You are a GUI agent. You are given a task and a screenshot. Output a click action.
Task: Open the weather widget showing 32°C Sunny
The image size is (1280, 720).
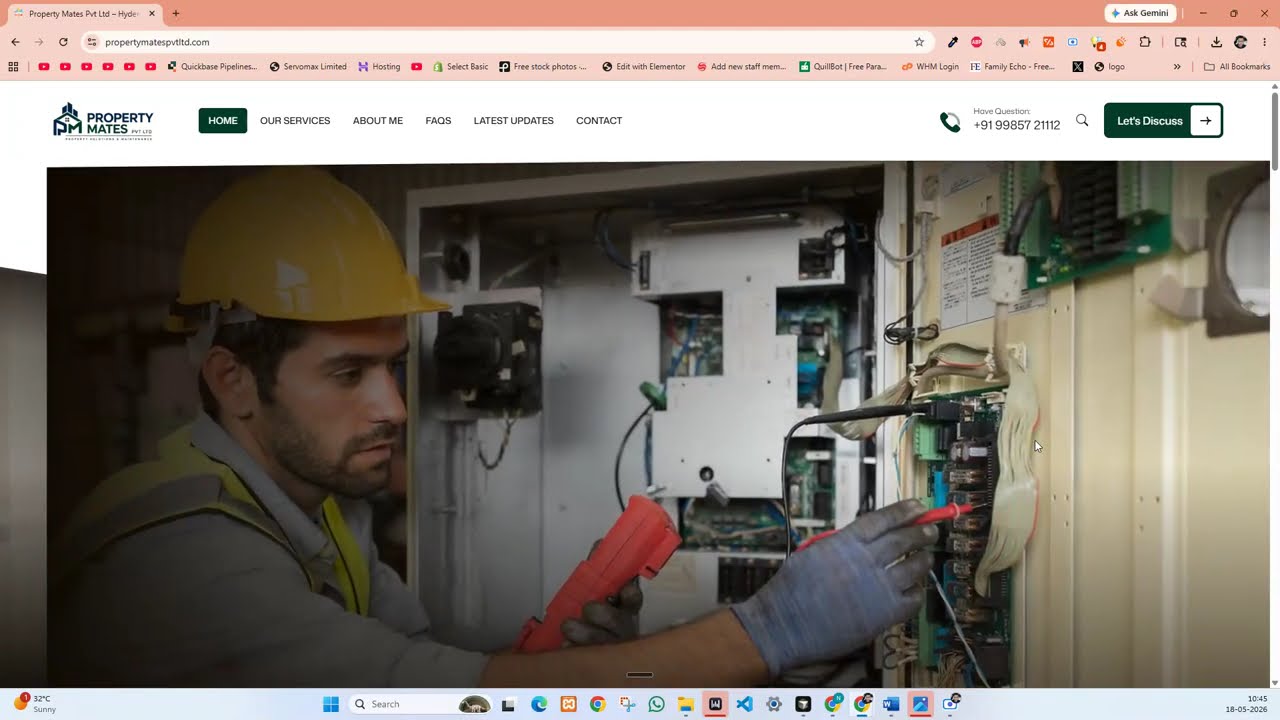coord(35,704)
